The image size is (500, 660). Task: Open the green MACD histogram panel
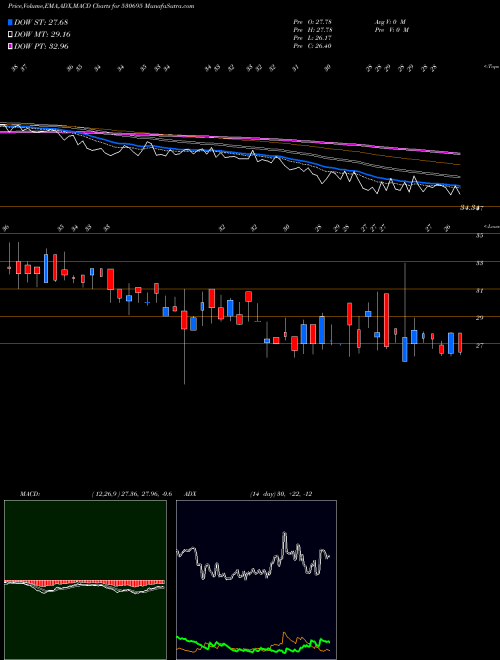[85, 580]
